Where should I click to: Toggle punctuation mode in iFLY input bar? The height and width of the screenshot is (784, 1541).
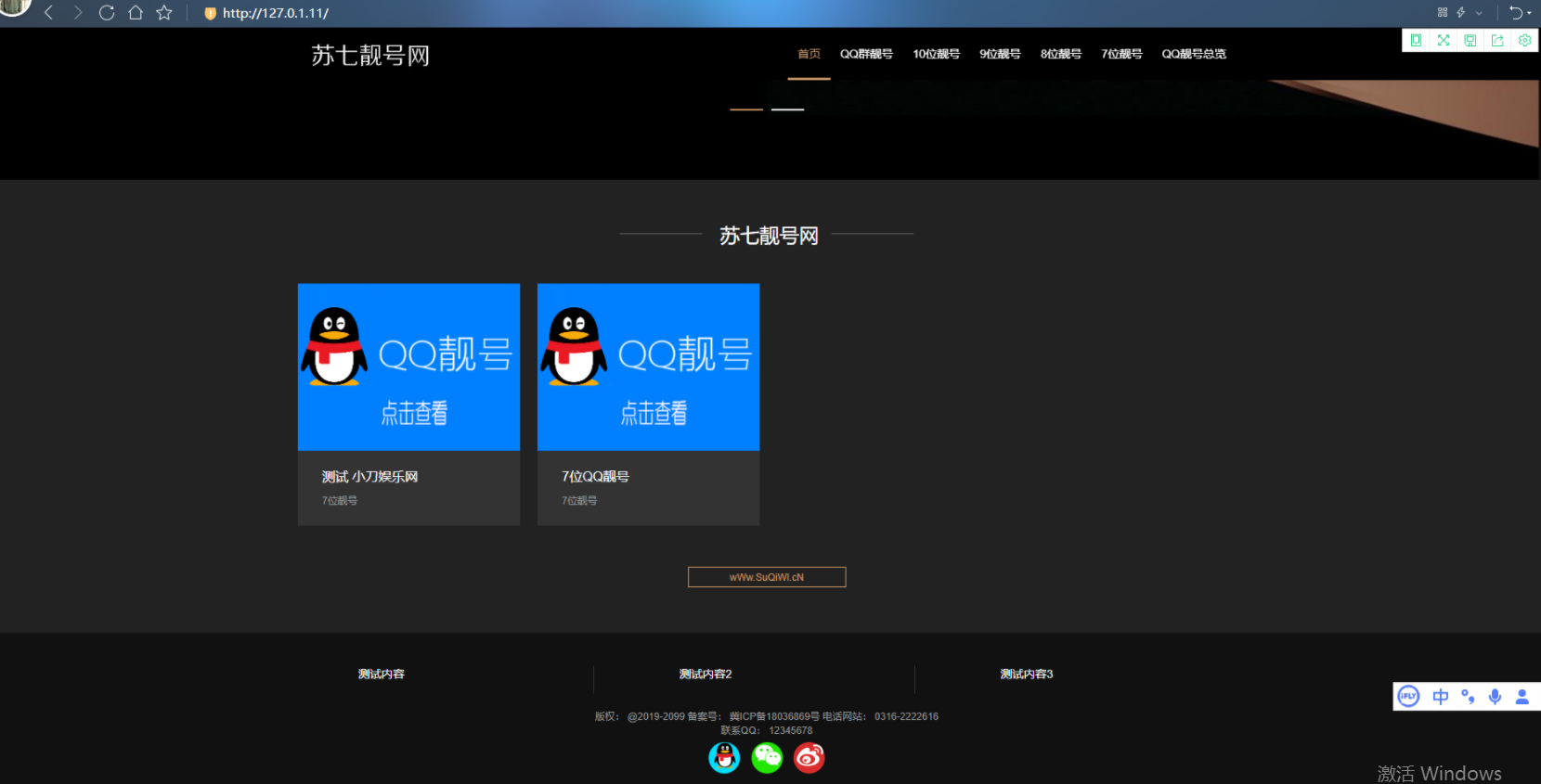(1468, 697)
